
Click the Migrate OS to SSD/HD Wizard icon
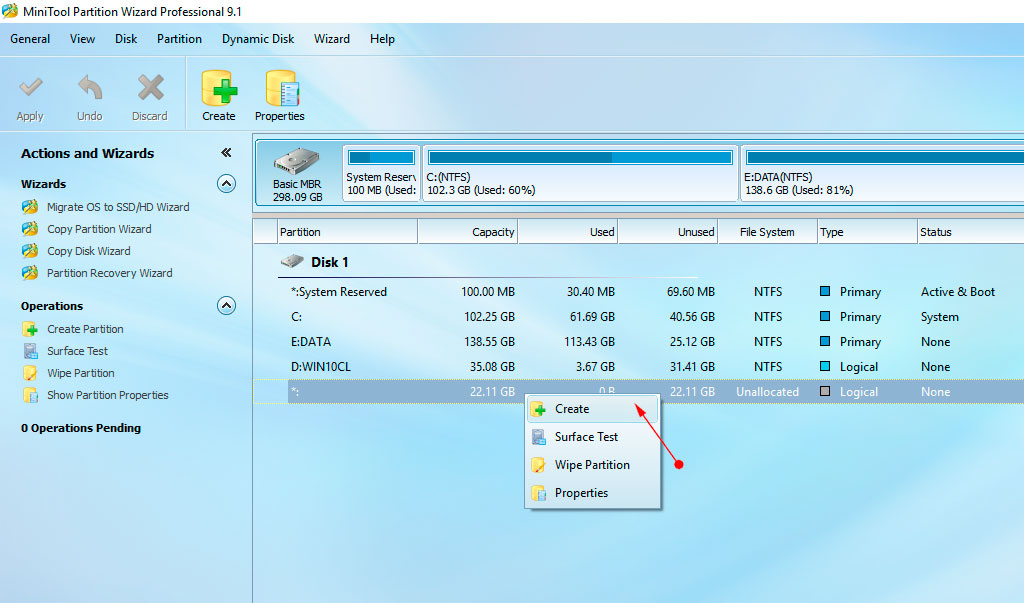(x=30, y=207)
